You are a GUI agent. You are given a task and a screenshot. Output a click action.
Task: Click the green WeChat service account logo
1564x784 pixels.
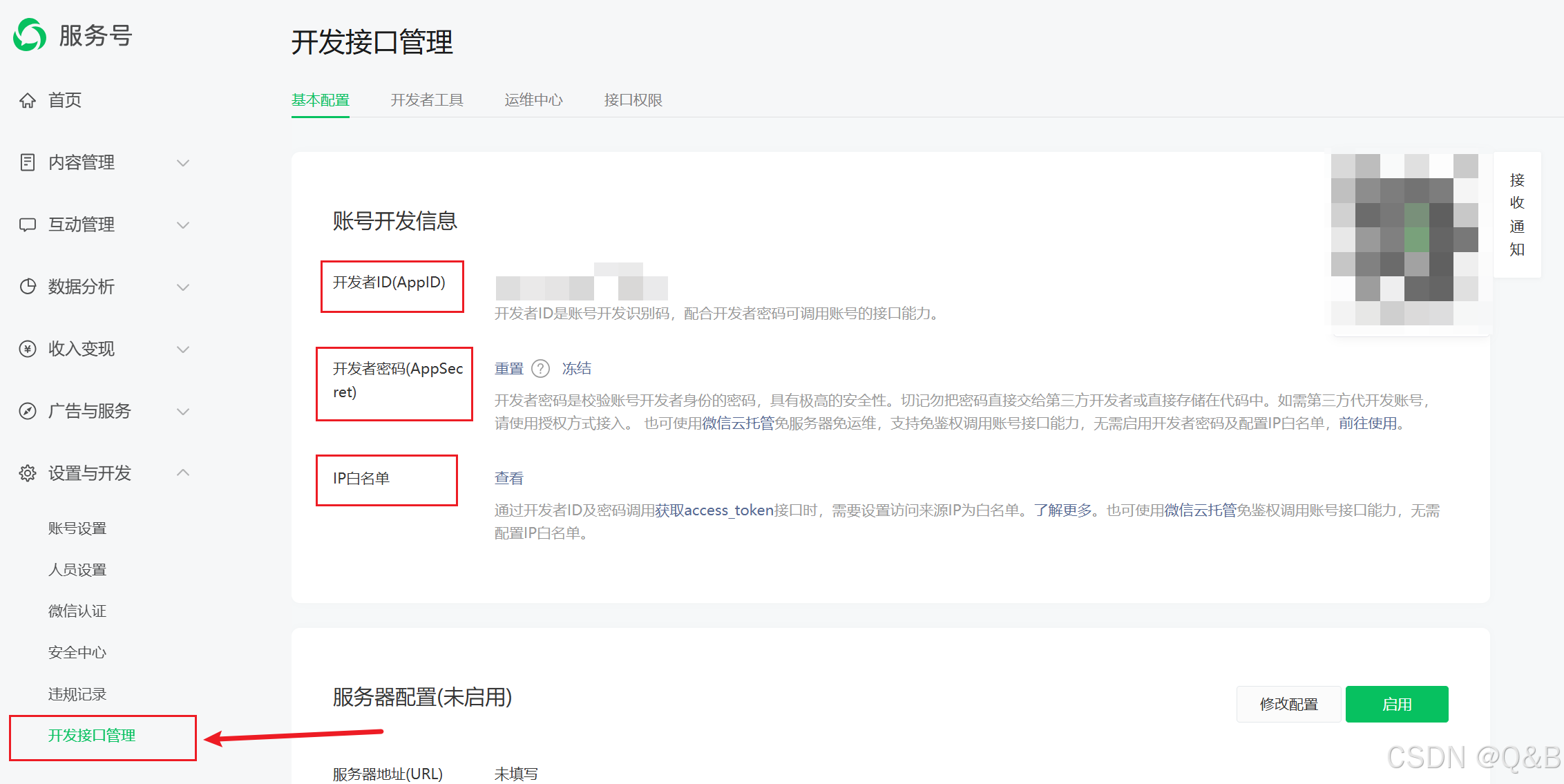click(30, 35)
